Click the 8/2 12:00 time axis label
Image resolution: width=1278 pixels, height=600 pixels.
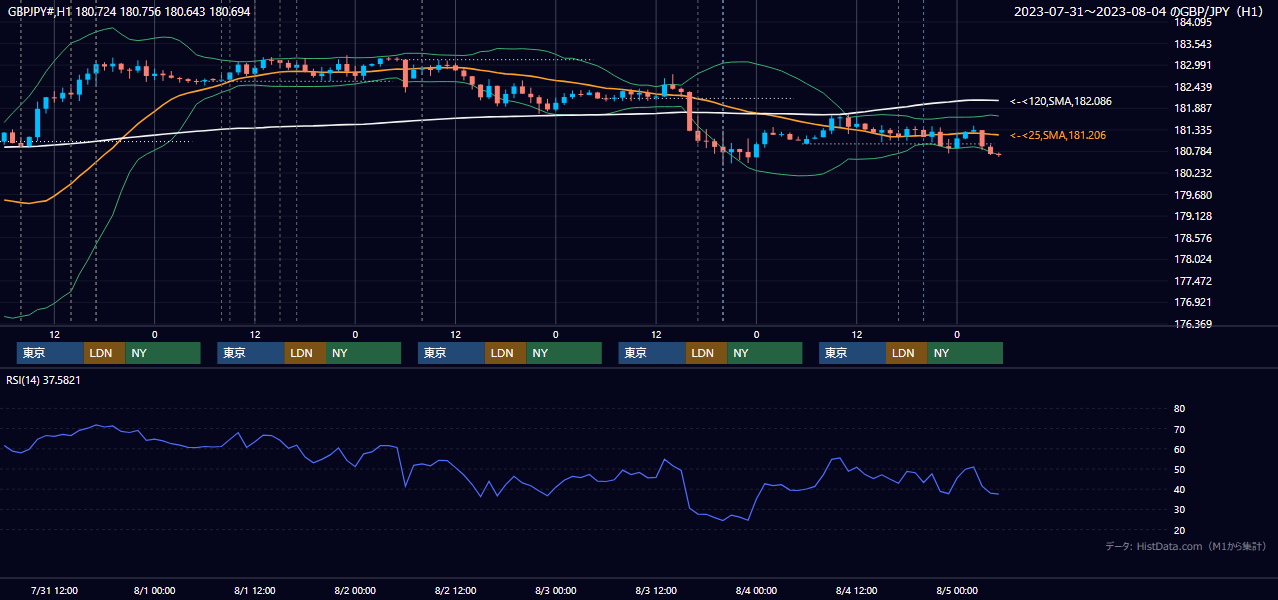pyautogui.click(x=455, y=590)
